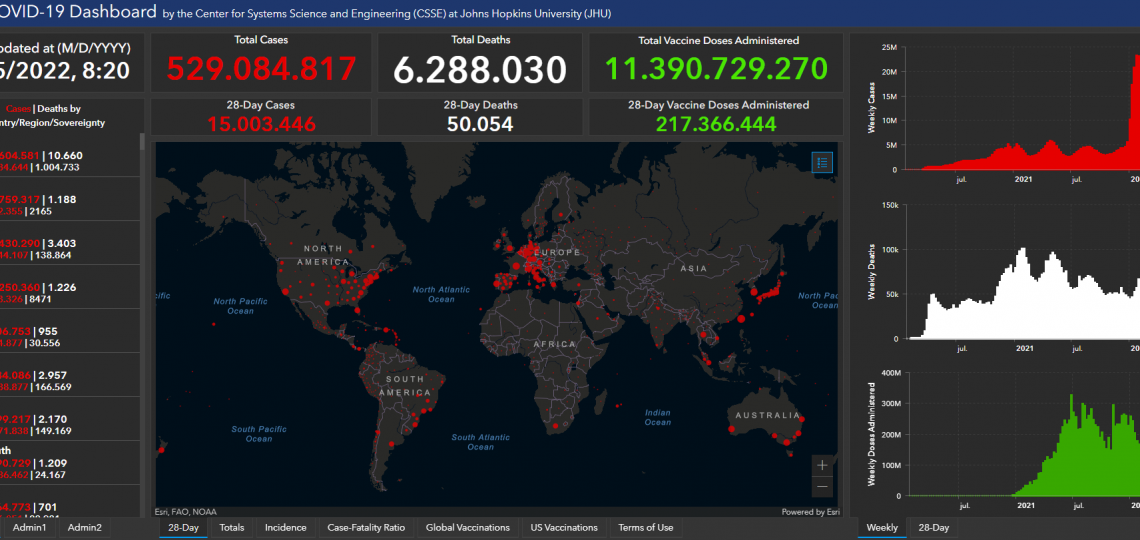Click the EUROPE map label
This screenshot has width=1140, height=540.
pyautogui.click(x=558, y=252)
